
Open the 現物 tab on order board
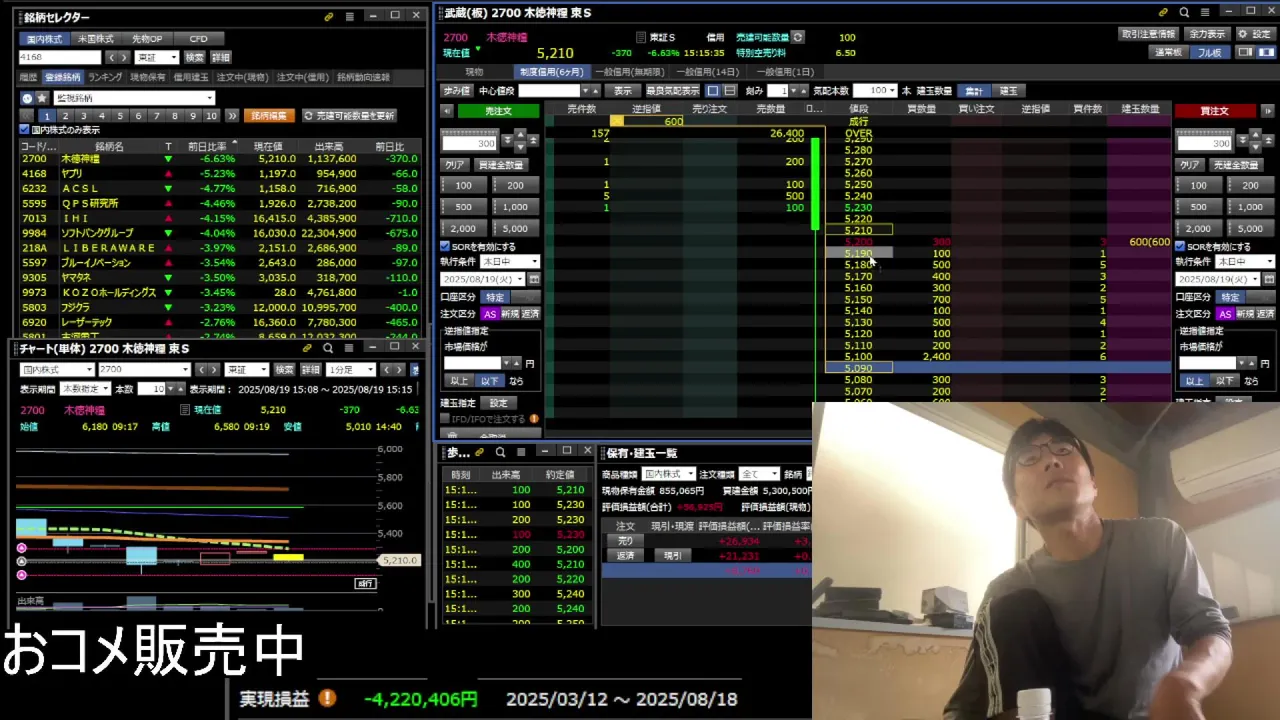pyautogui.click(x=474, y=72)
